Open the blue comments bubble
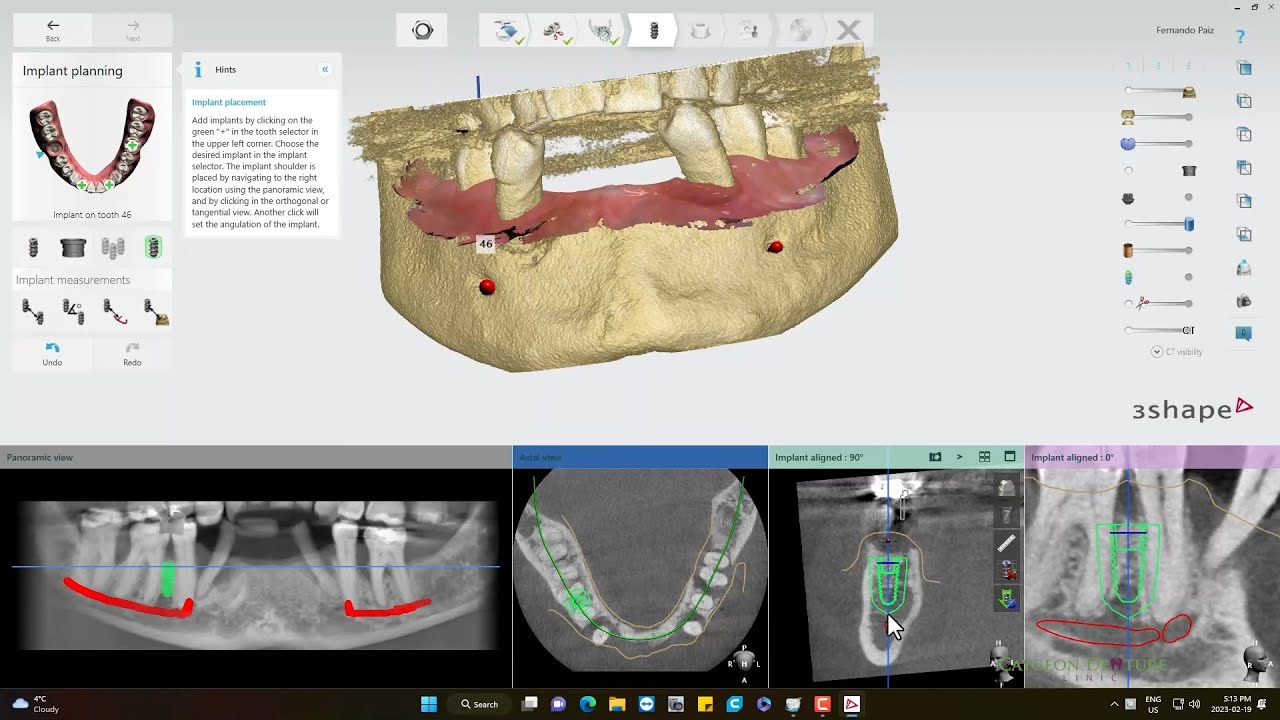 point(1244,333)
